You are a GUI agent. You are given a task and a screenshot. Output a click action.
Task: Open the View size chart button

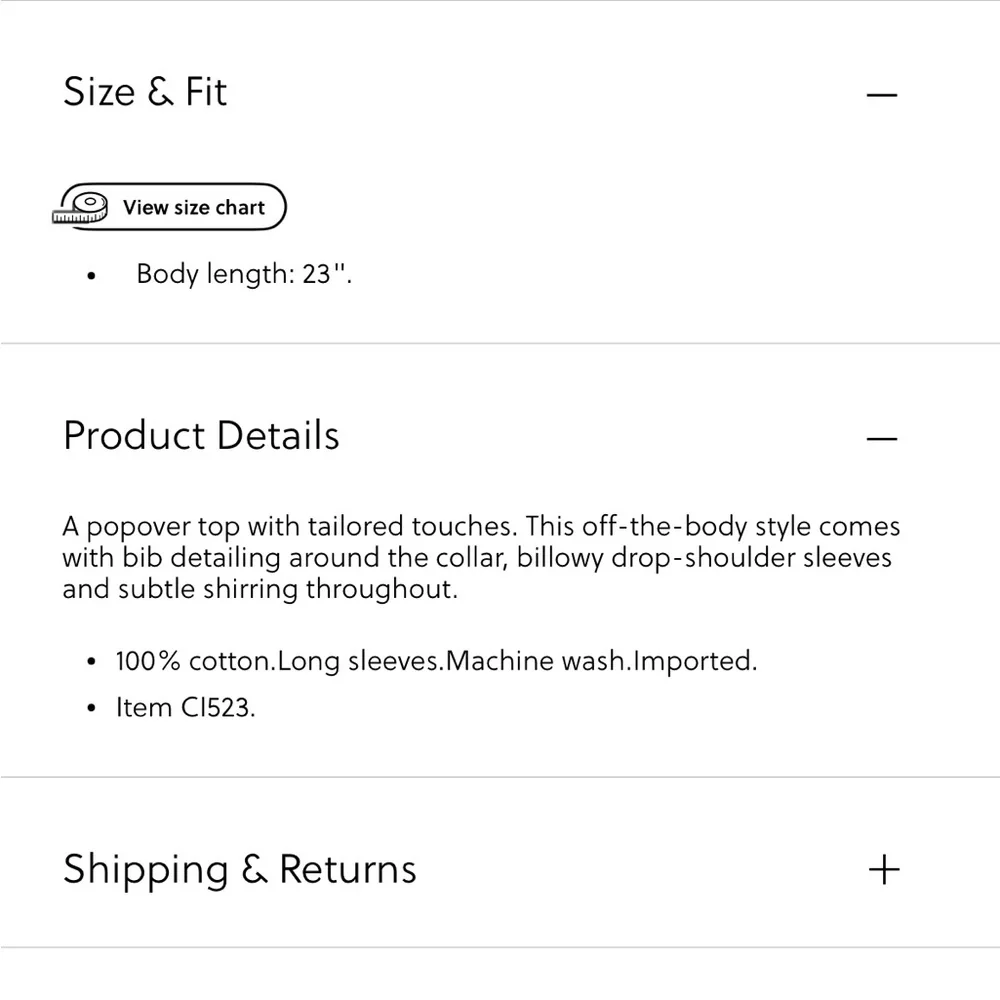[193, 208]
